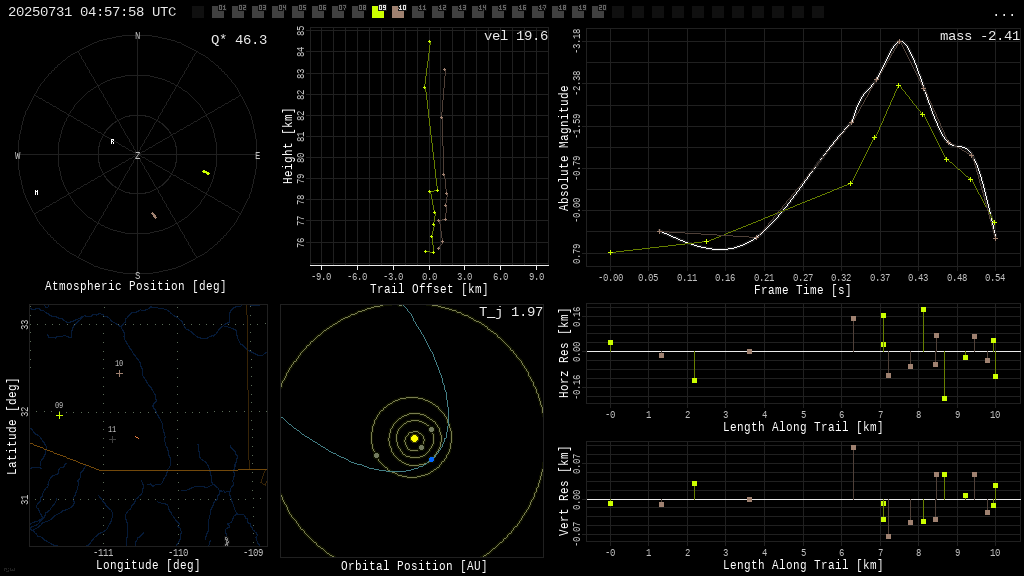Click the Orbital Position [AU] label
1024x576 pixels.
click(x=414, y=566)
